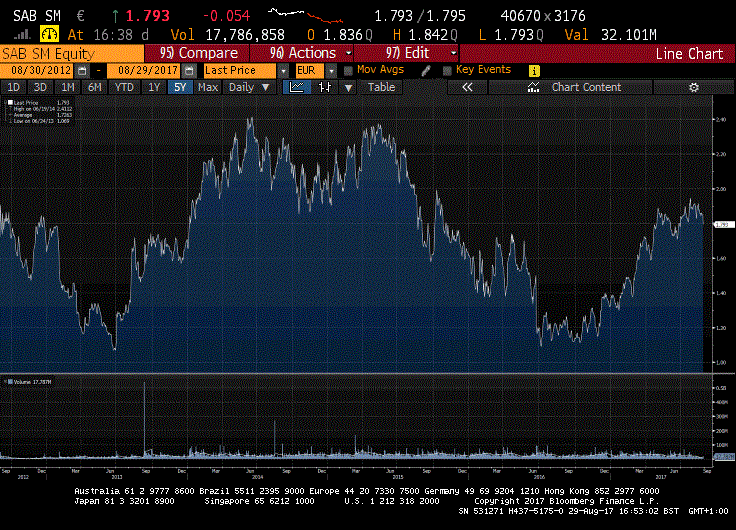Click the volume value 17,786,858

245,34
